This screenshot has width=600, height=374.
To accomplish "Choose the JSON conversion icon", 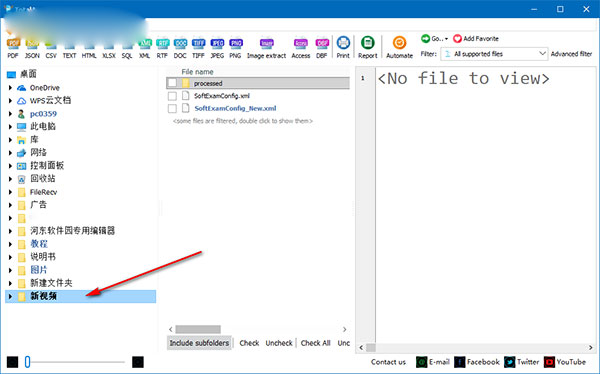I will [32, 43].
